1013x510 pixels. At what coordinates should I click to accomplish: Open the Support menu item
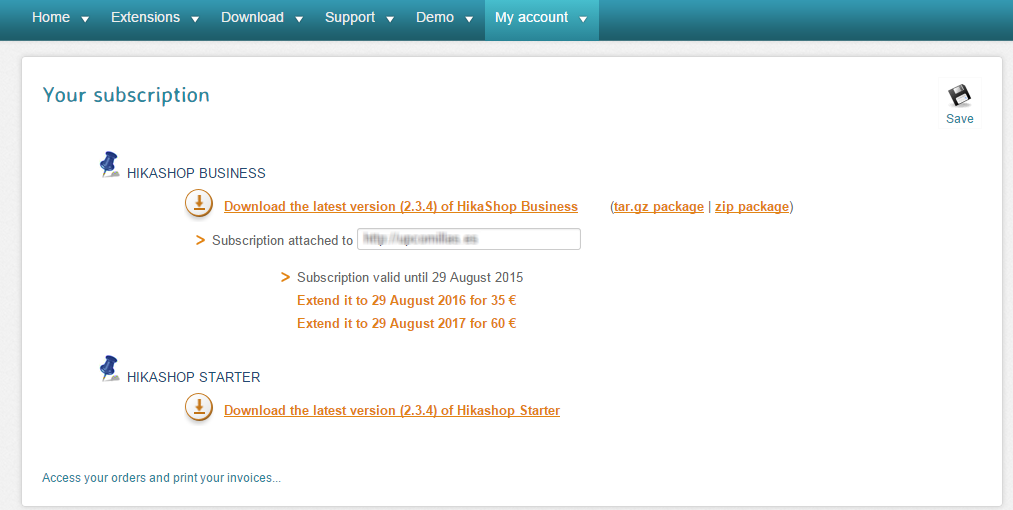point(350,17)
